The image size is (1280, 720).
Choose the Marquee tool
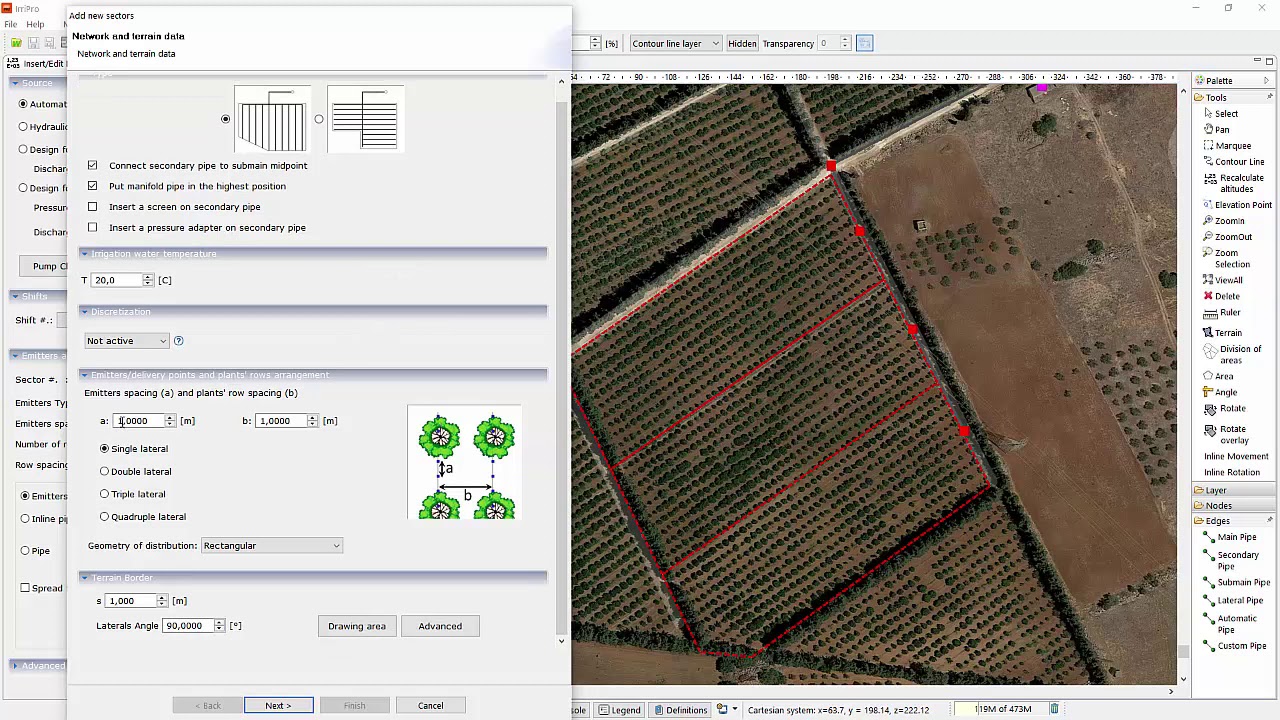pos(1231,145)
